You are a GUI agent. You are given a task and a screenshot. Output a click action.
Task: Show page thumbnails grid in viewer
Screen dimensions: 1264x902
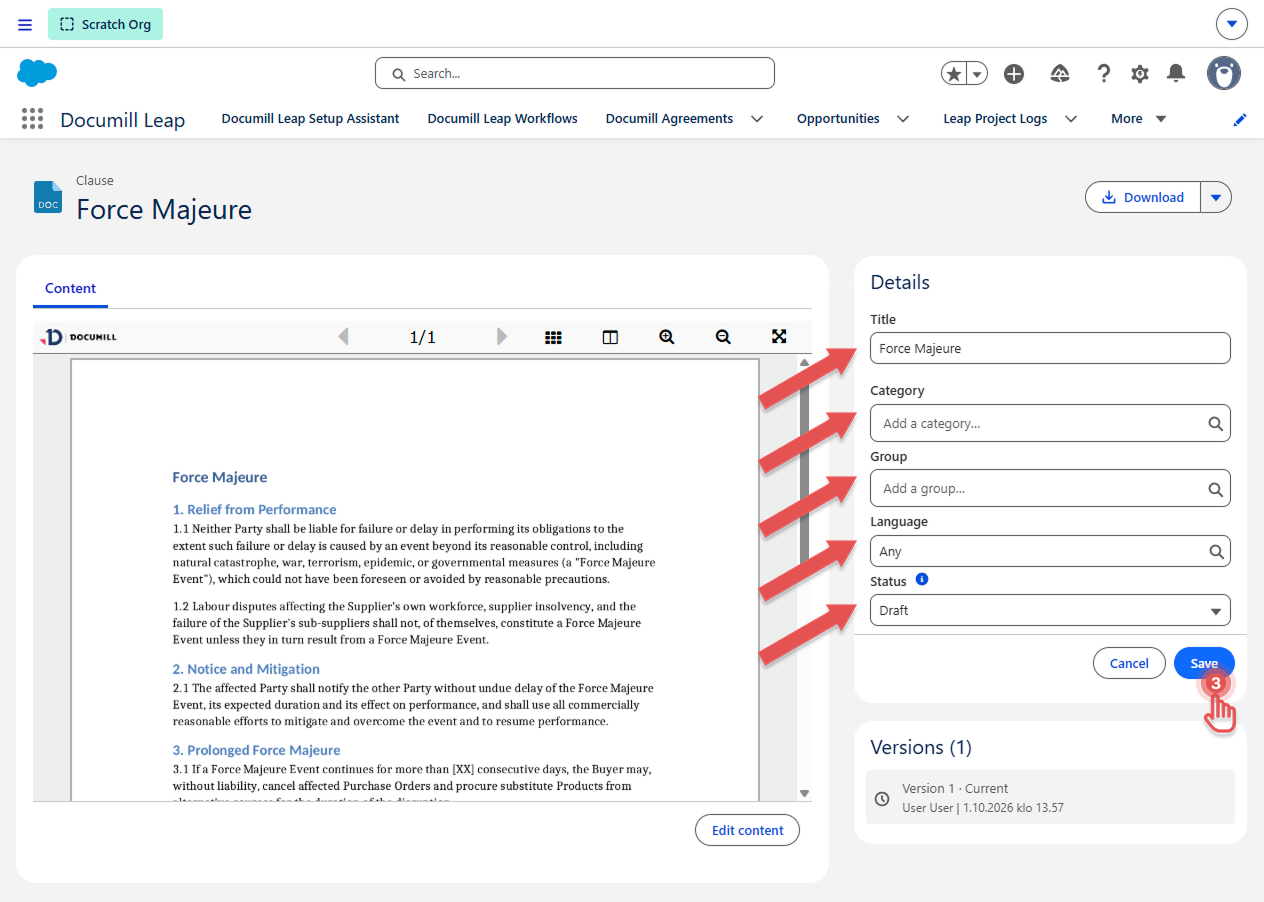point(553,337)
